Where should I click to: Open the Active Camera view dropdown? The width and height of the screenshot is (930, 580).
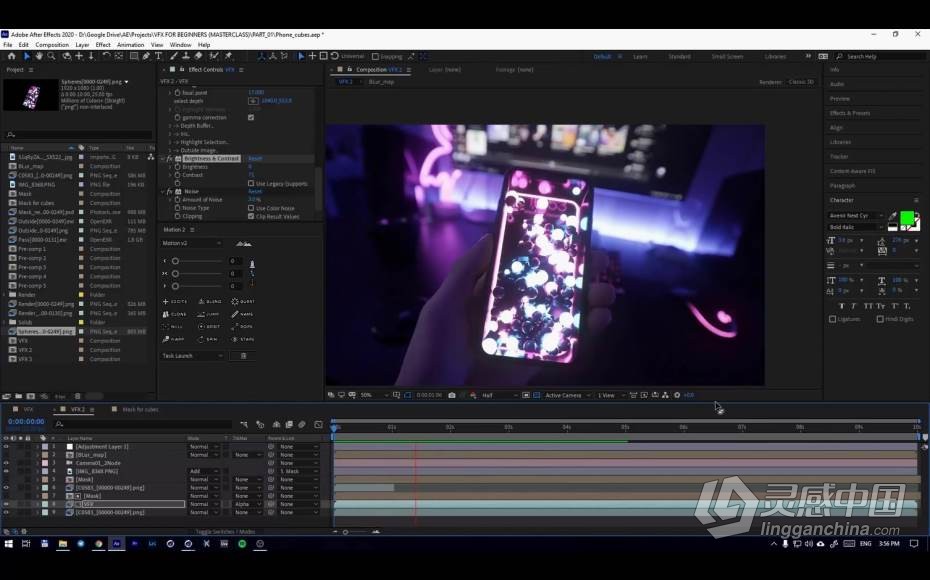tap(568, 395)
